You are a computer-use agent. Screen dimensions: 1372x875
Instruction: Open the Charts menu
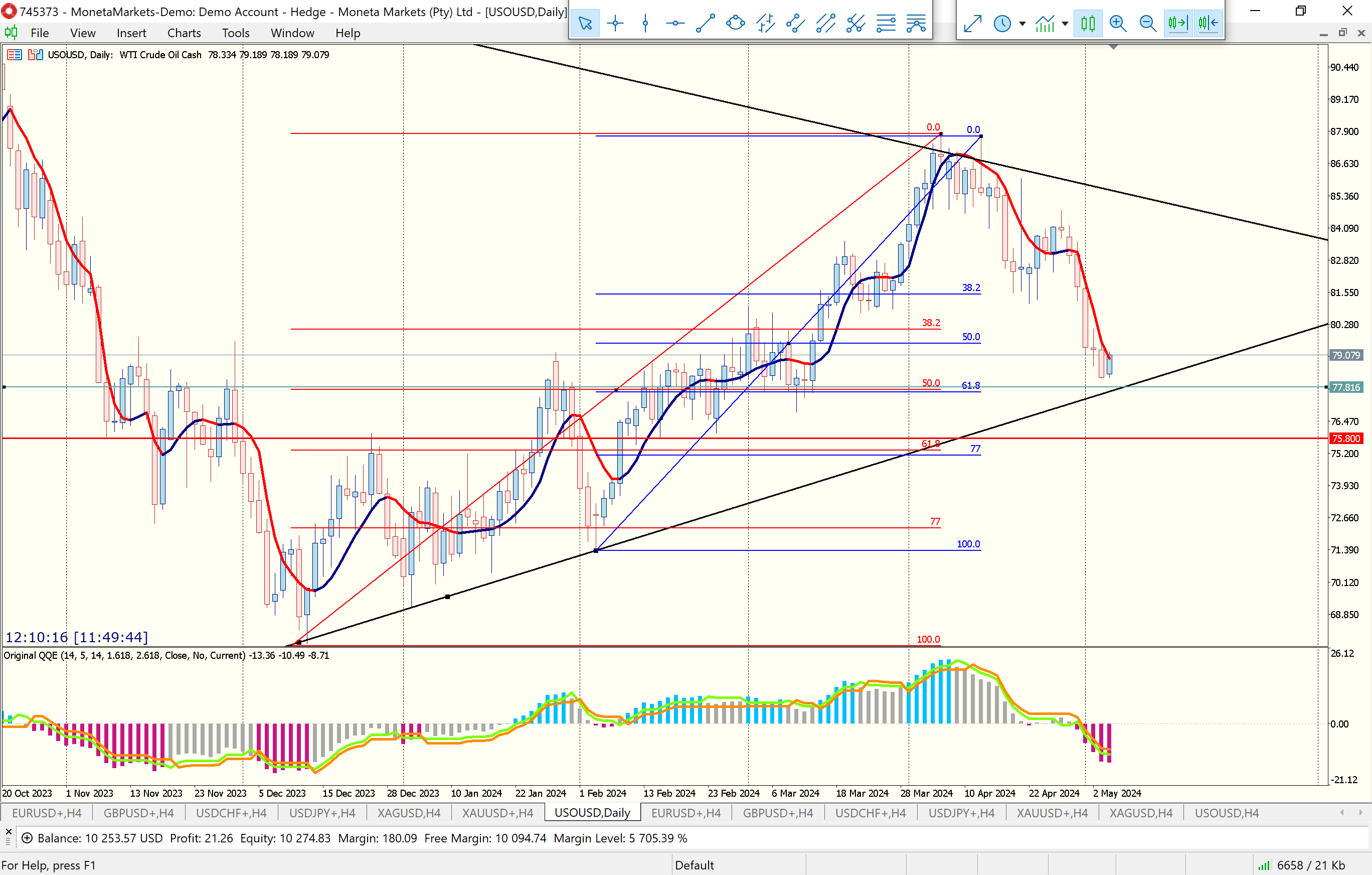(184, 33)
